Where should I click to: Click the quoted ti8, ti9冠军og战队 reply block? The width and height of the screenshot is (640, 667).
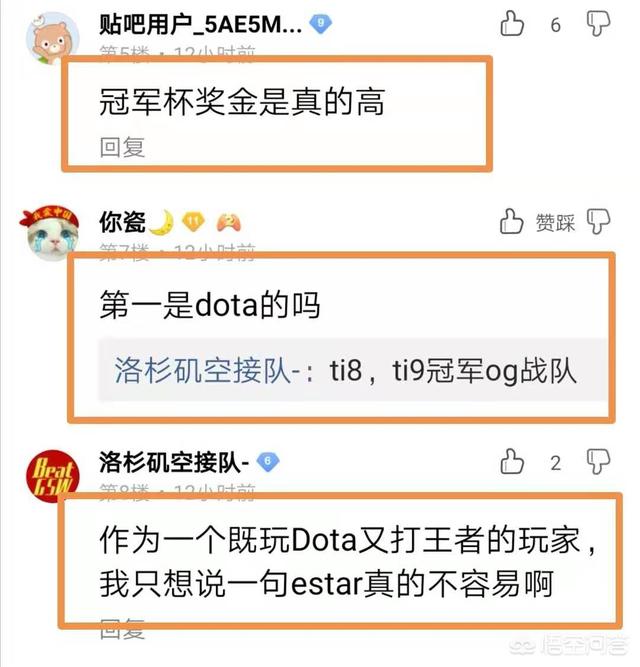353,370
